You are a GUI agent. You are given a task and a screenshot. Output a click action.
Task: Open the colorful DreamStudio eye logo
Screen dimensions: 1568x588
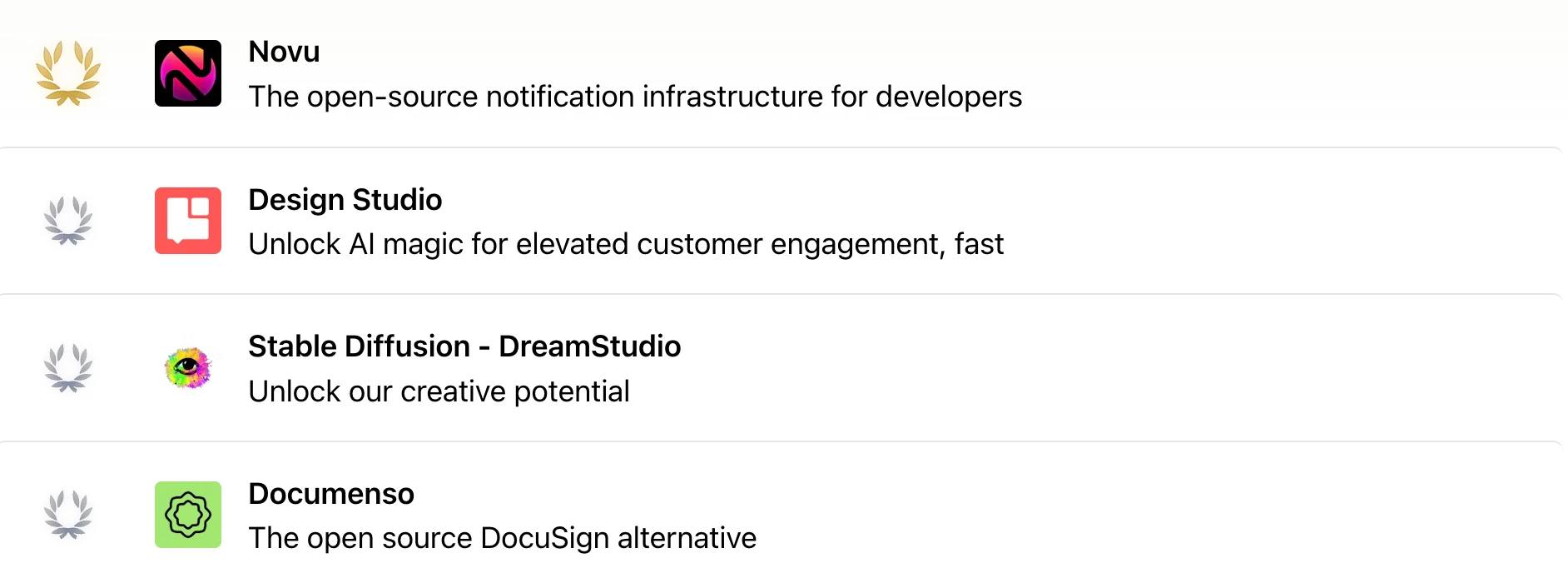tap(188, 368)
